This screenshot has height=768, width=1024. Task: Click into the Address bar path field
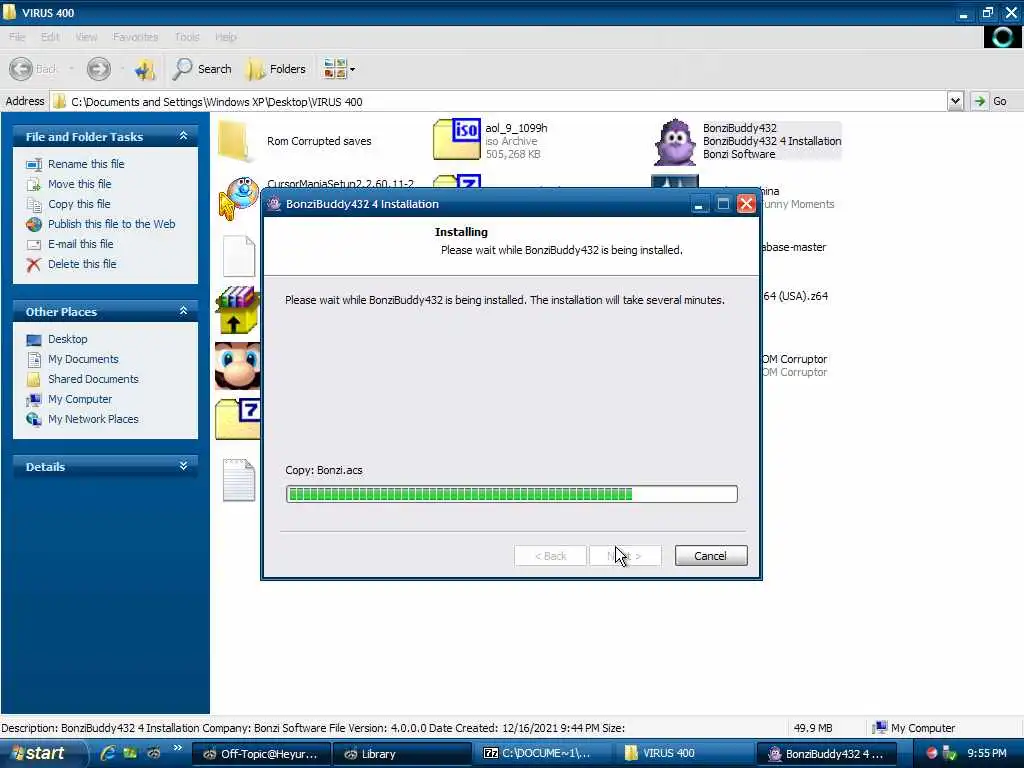point(499,101)
